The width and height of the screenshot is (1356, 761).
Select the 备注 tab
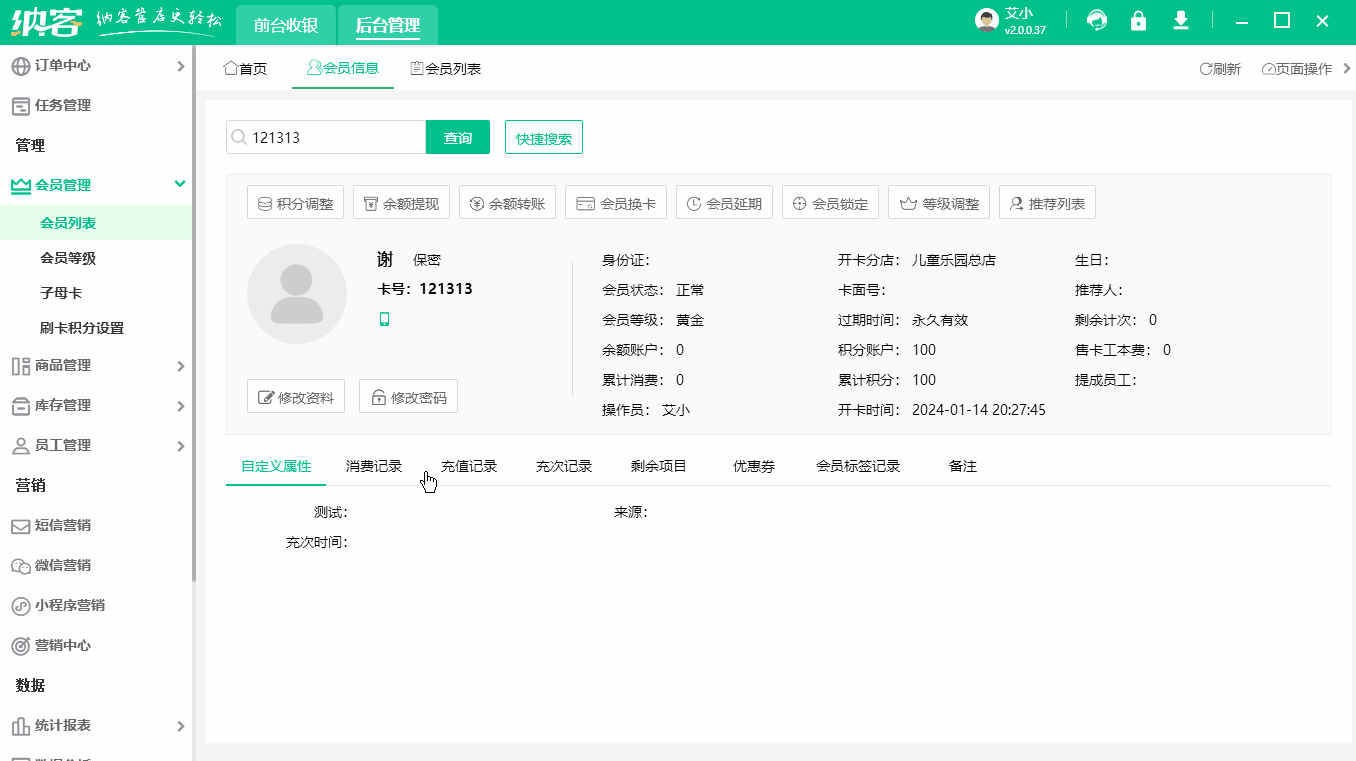962,466
